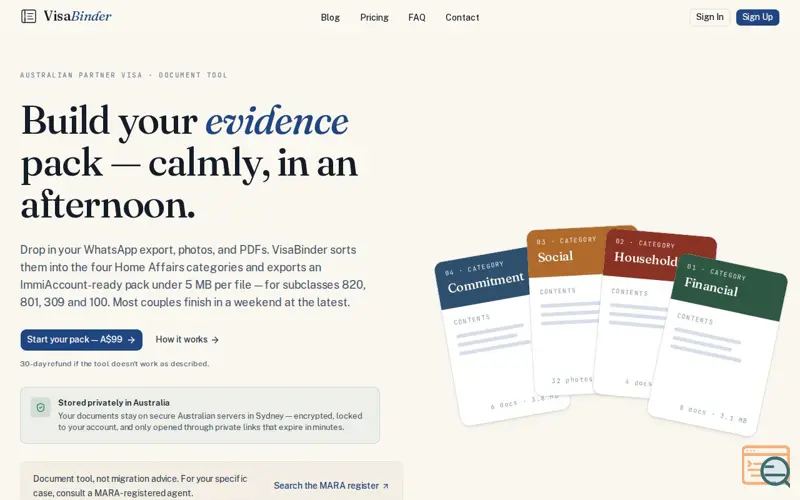The width and height of the screenshot is (800, 500).
Task: Select the Financial category card
Action: (718, 345)
